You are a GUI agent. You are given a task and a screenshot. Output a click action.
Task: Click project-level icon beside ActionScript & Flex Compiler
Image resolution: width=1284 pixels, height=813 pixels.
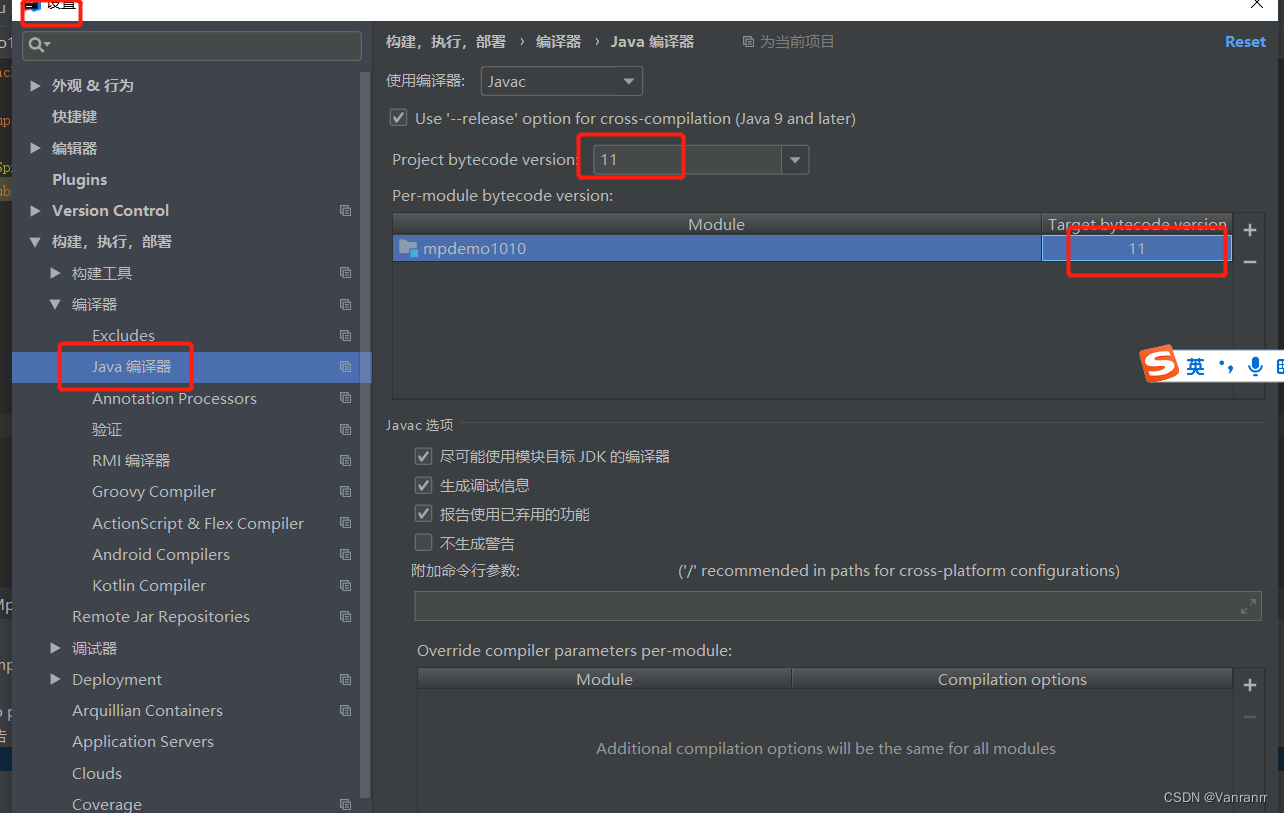click(x=345, y=523)
